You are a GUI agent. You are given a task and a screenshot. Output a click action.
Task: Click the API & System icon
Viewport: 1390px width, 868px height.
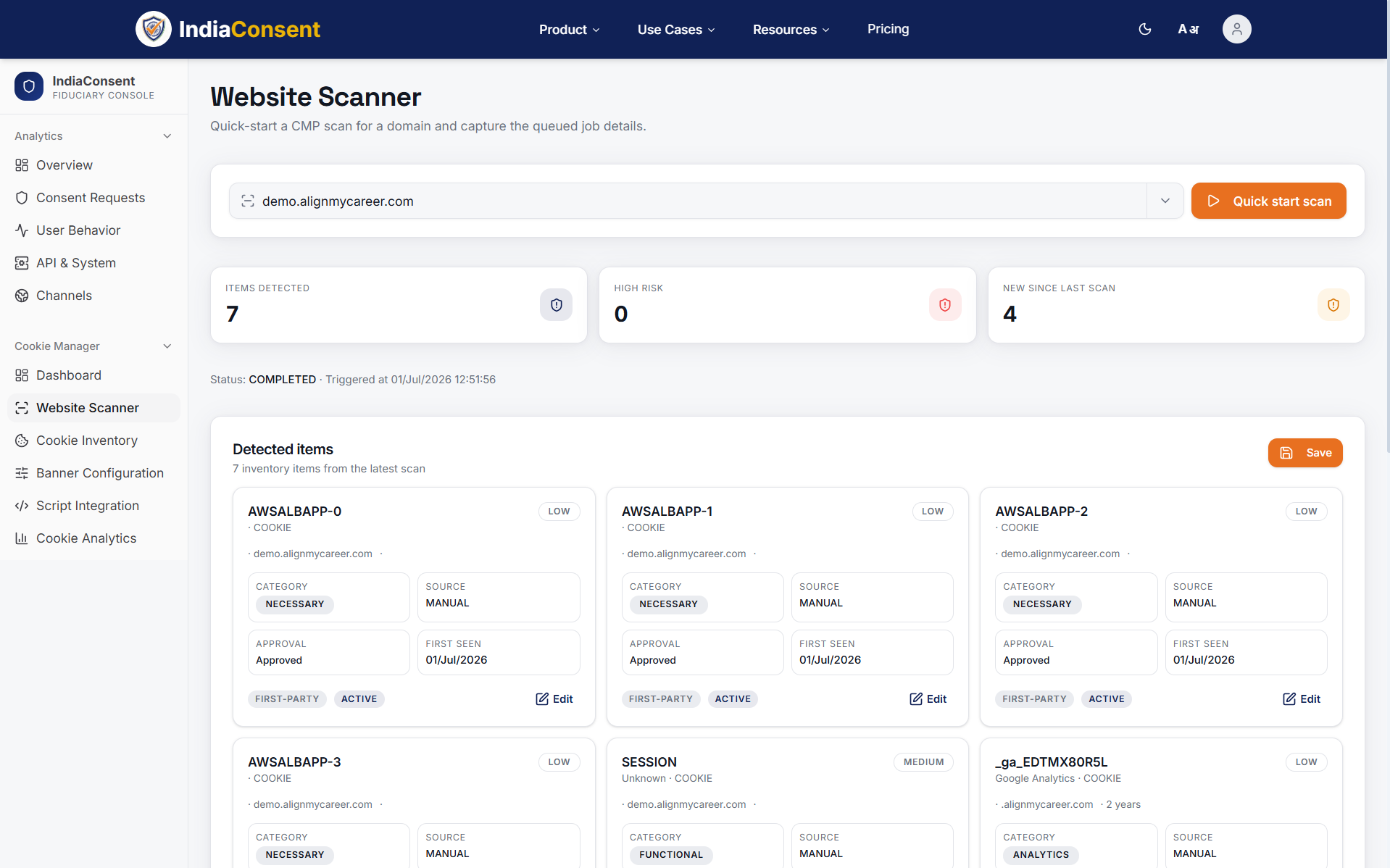point(22,263)
